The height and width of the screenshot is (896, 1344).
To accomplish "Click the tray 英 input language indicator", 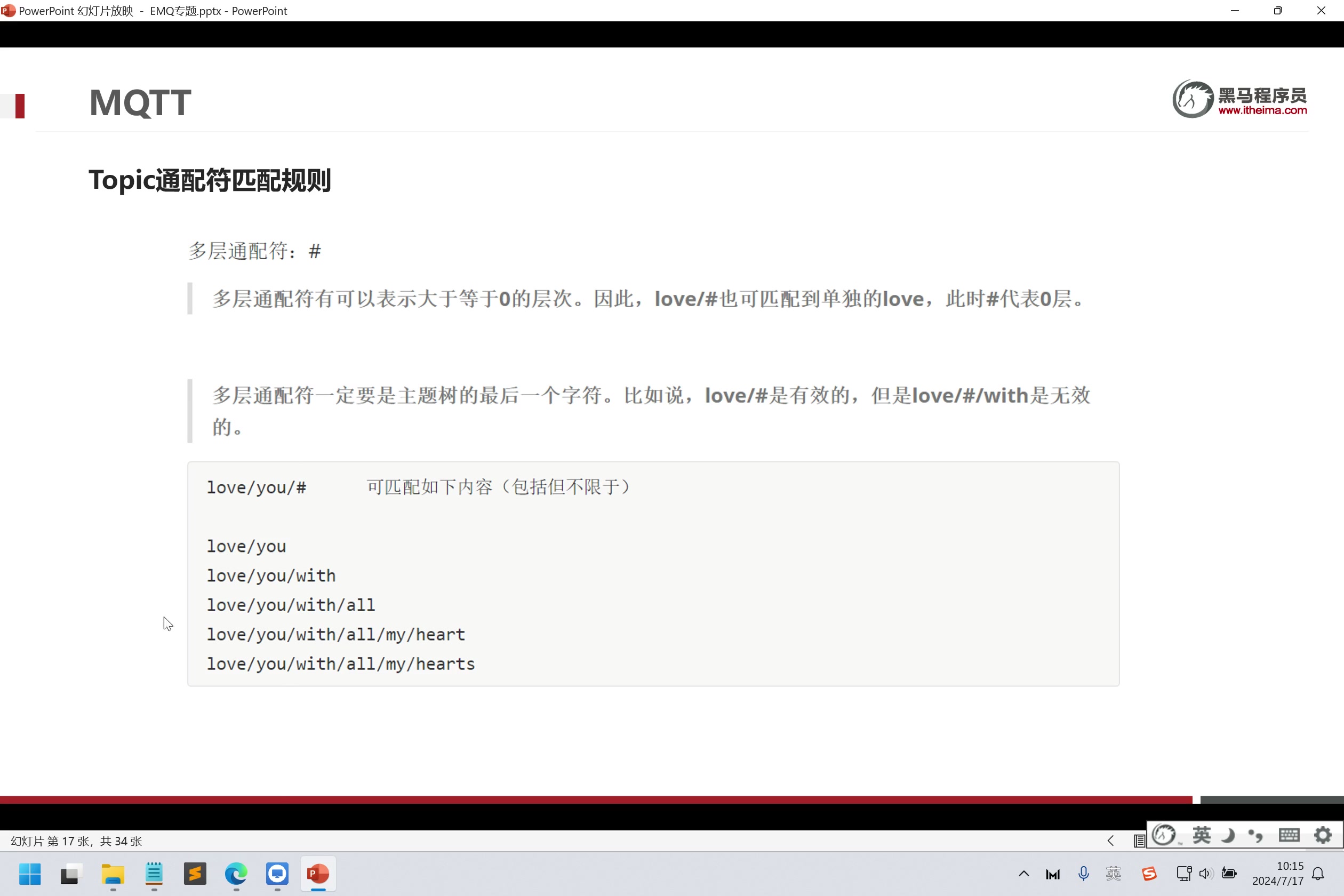I will coord(1113,874).
